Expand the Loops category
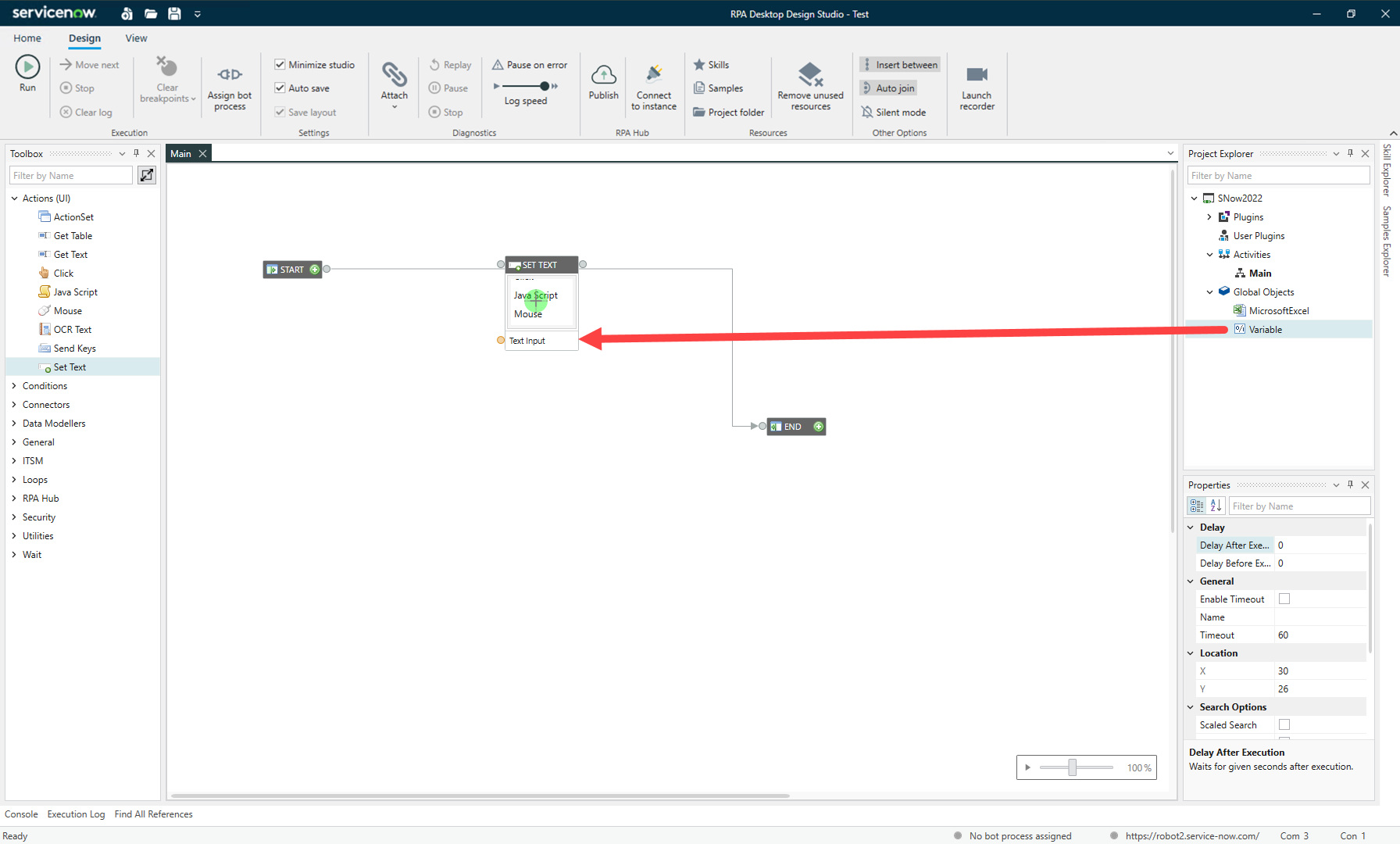The image size is (1400, 844). tap(15, 480)
